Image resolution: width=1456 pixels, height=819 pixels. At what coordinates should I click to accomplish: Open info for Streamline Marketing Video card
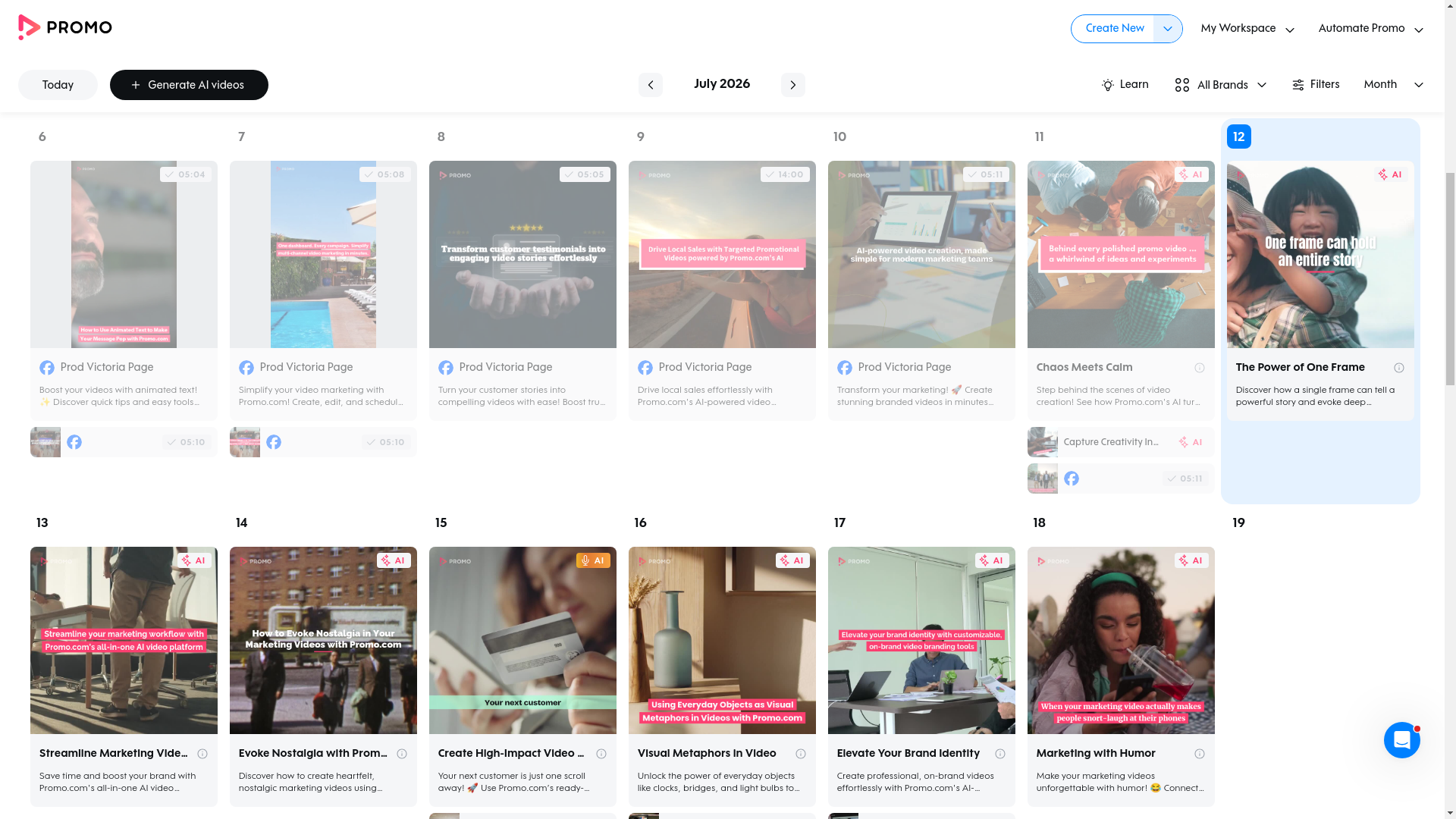click(x=202, y=754)
